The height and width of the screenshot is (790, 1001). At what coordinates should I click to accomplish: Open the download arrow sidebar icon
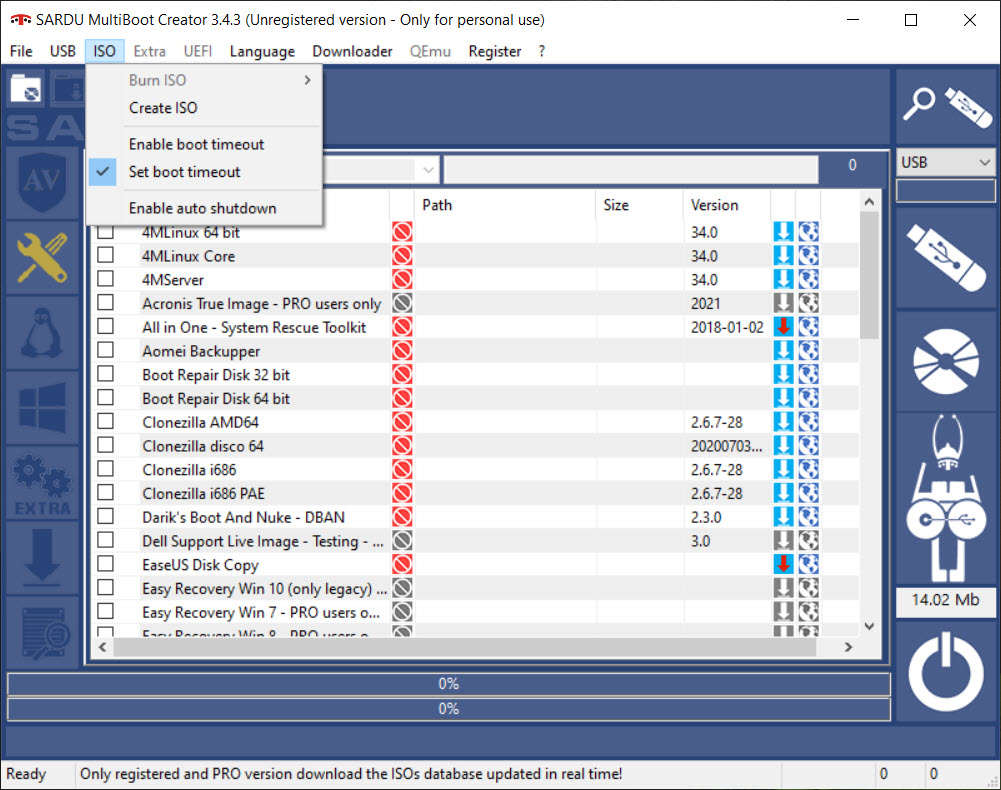pyautogui.click(x=42, y=557)
